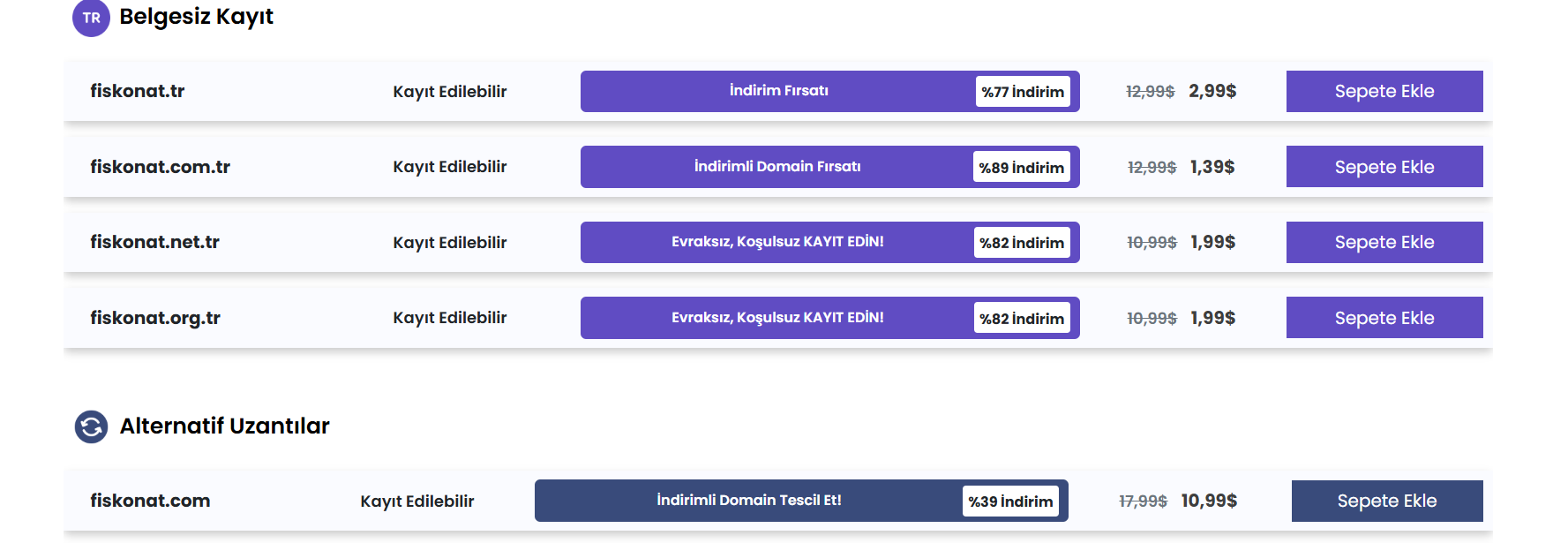
Task: Click the İndirimli Domain Tescil Et! banner
Action: (748, 501)
